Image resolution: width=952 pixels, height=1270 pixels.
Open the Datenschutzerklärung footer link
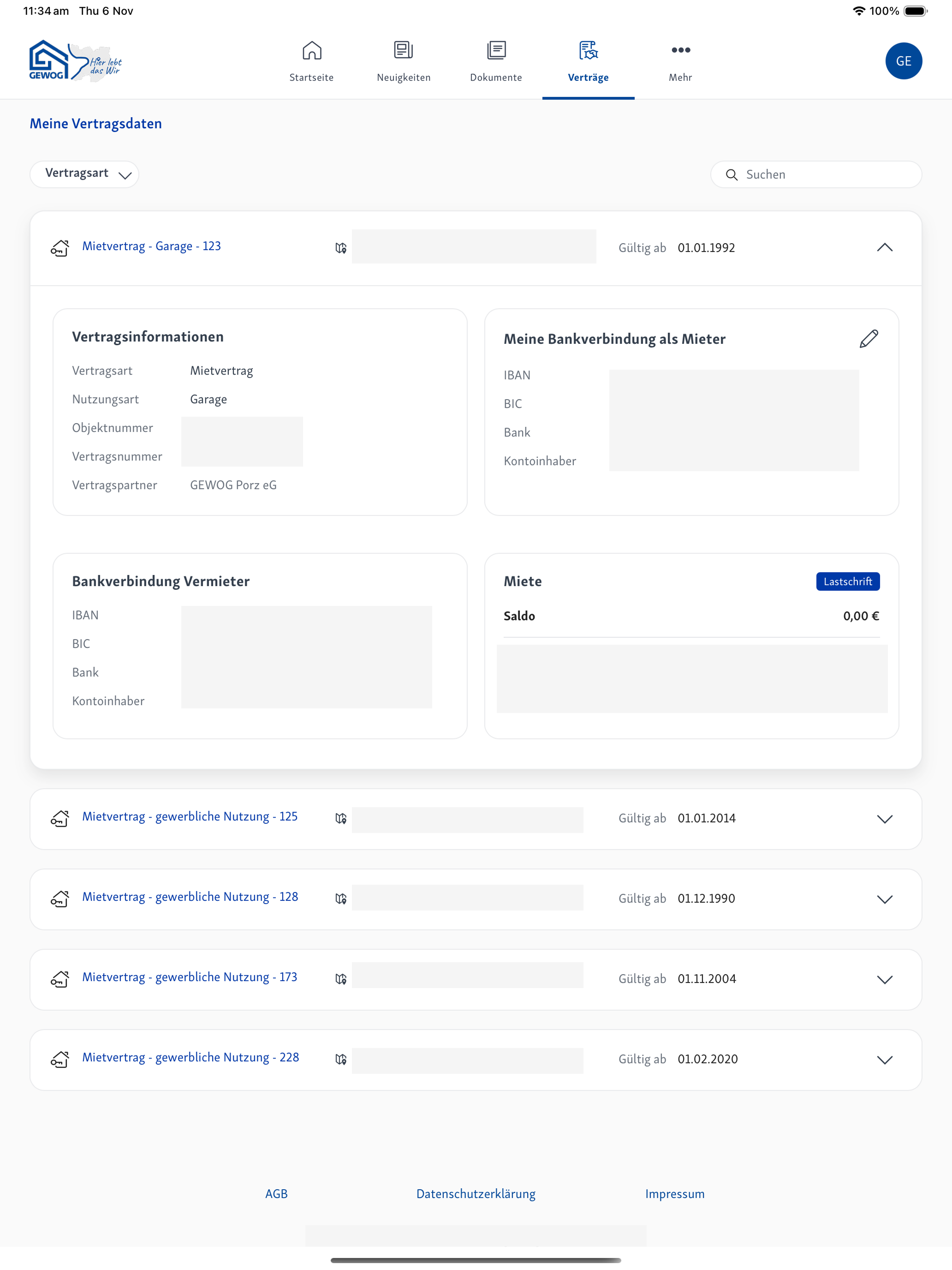476,1194
